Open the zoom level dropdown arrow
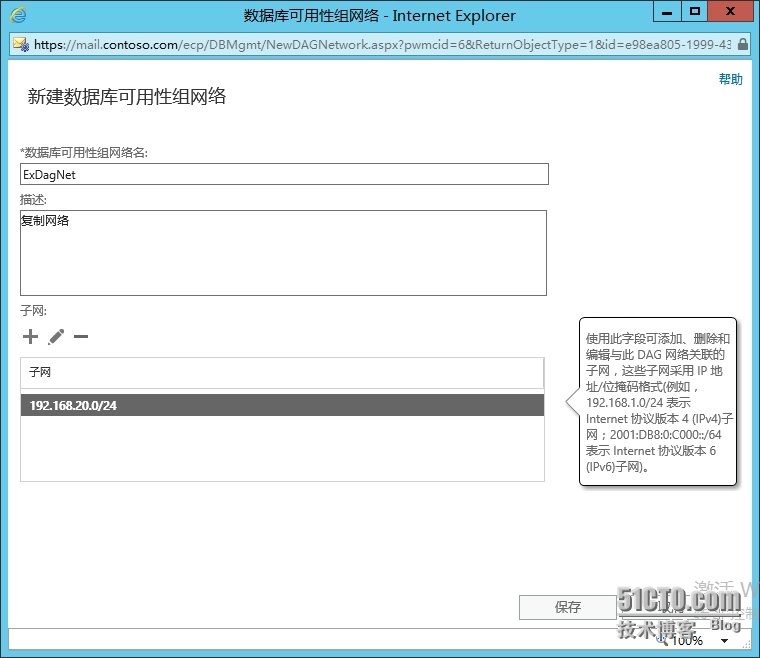The width and height of the screenshot is (760, 658). [724, 640]
